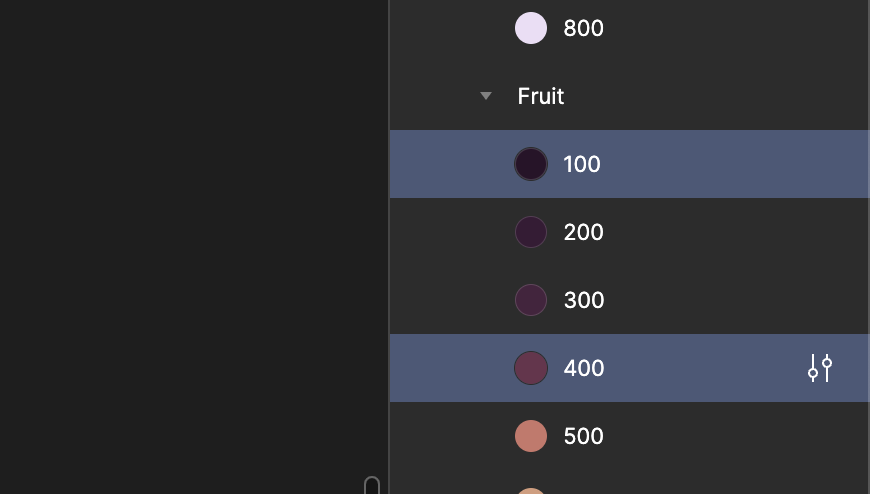
Task: Click the scrollbar strip at panel's right edge
Action: pyautogui.click(x=868, y=247)
